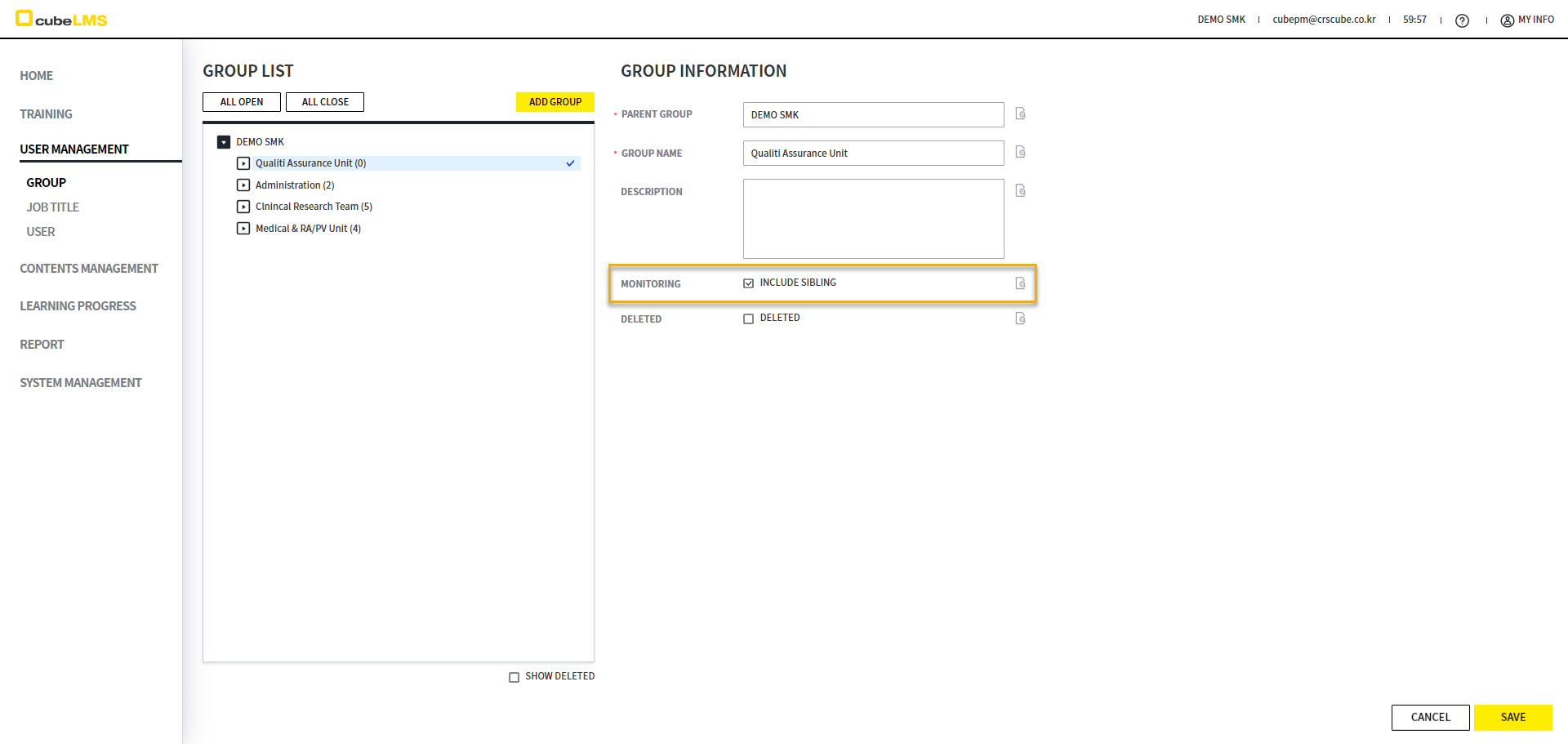Expand the Clinical Research Team node
This screenshot has height=744, width=1568.
pos(243,207)
